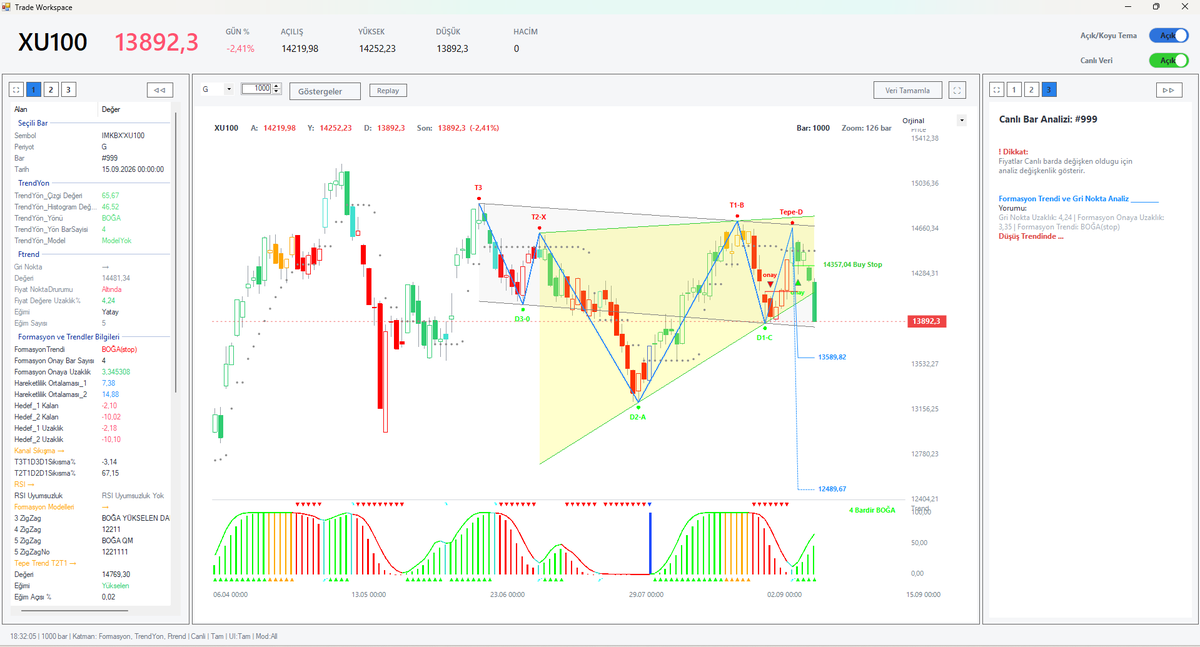Collapse the left panel with double-arrow button
The height and width of the screenshot is (647, 1200).
tap(159, 90)
